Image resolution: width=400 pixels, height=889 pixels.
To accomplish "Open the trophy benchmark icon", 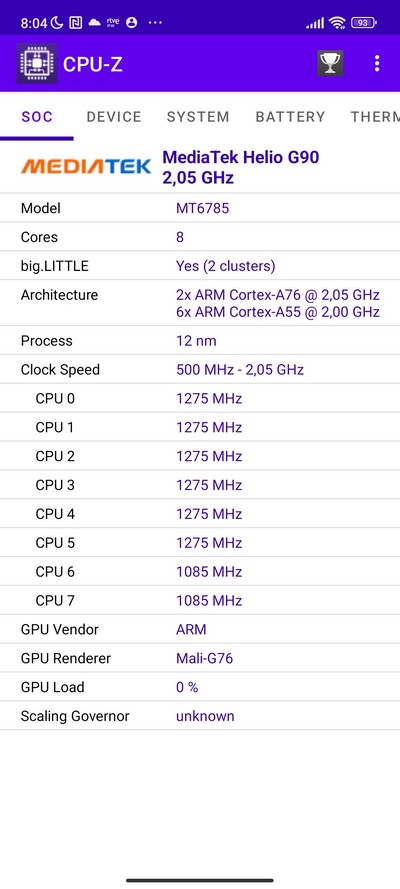I will [330, 63].
